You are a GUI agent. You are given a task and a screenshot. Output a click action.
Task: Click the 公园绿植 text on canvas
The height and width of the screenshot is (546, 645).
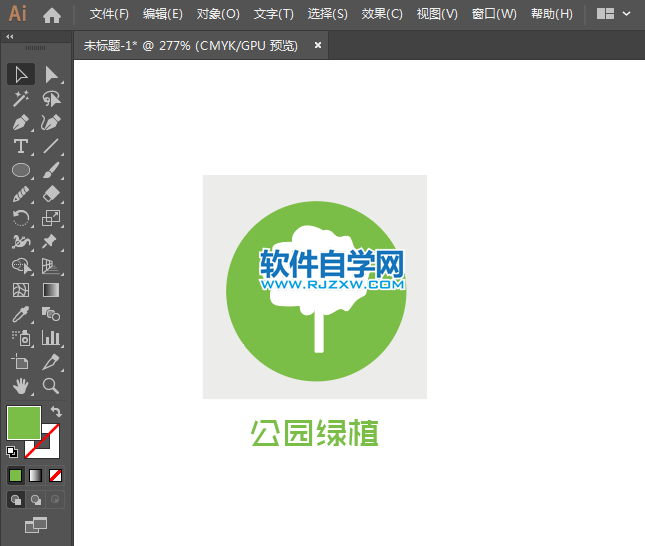click(x=314, y=433)
